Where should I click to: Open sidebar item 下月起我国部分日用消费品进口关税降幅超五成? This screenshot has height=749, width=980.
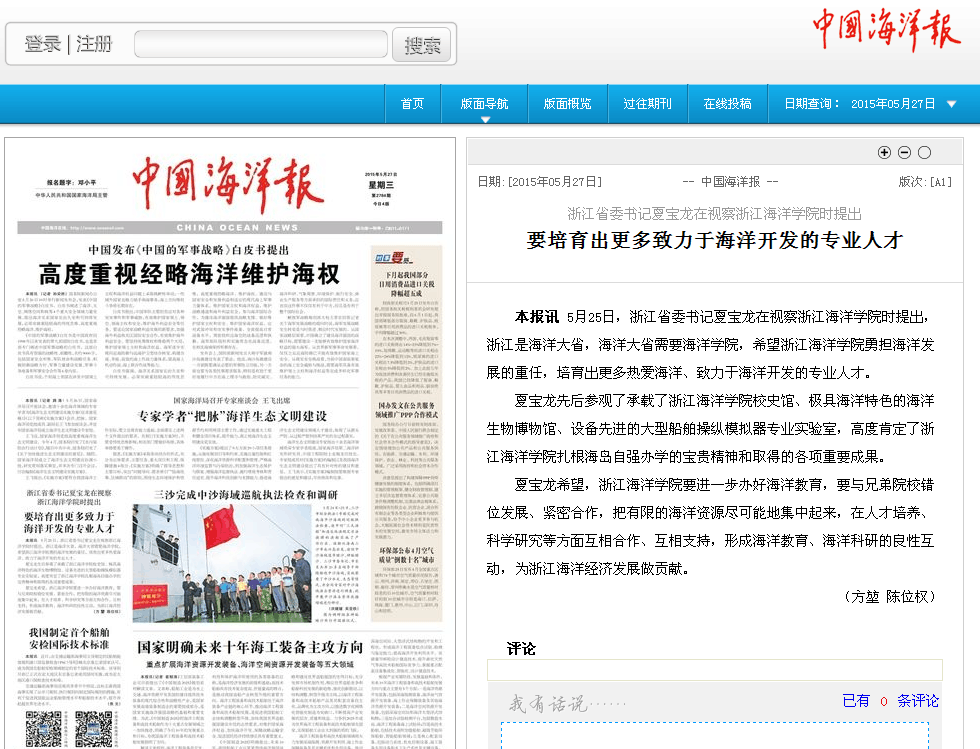(406, 284)
